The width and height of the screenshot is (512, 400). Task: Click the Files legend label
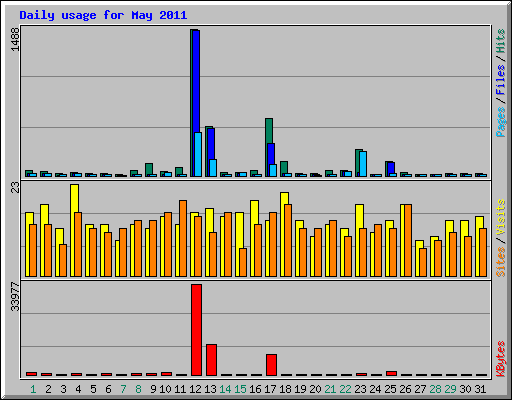point(500,80)
